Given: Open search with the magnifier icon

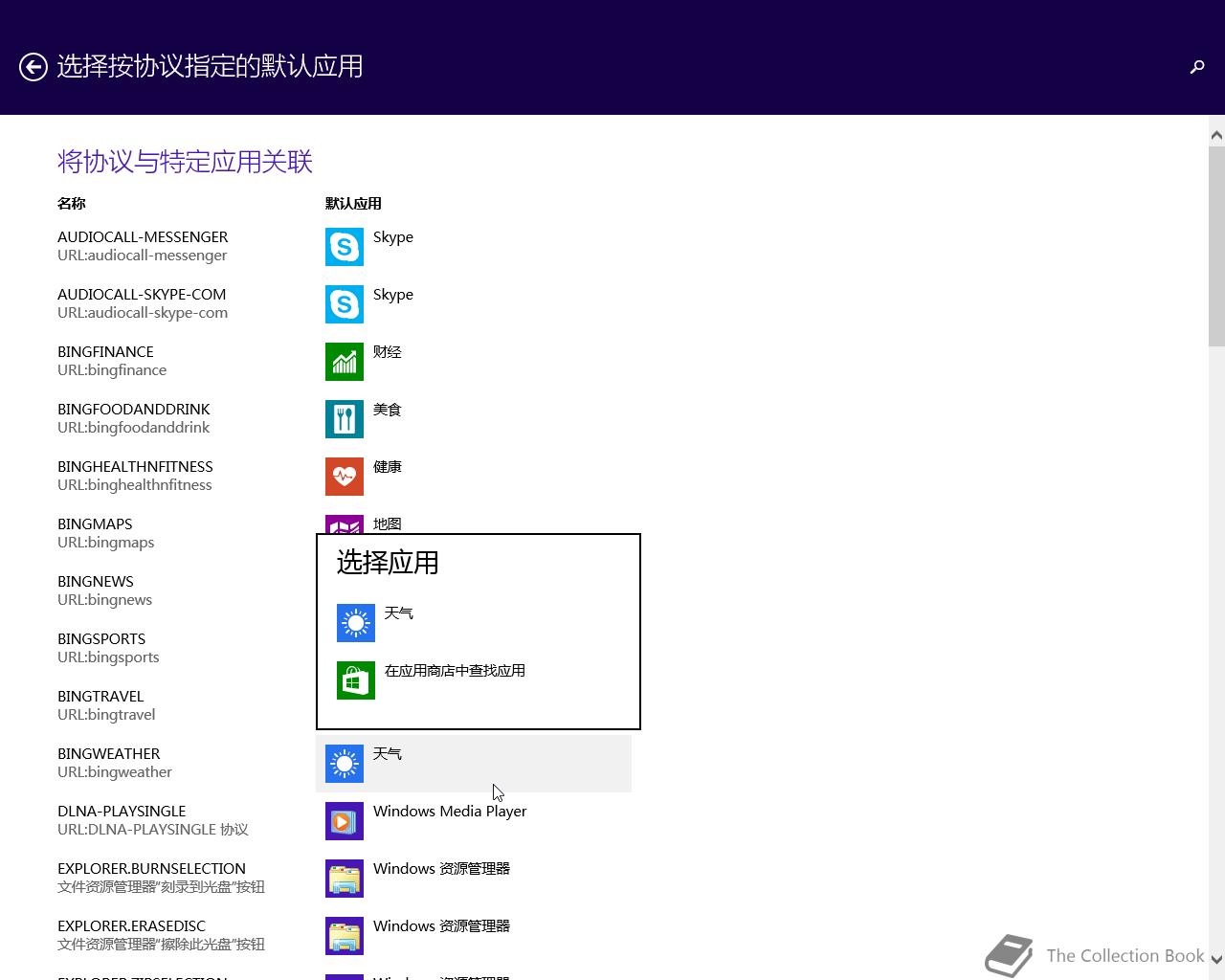Looking at the screenshot, I should (x=1197, y=66).
